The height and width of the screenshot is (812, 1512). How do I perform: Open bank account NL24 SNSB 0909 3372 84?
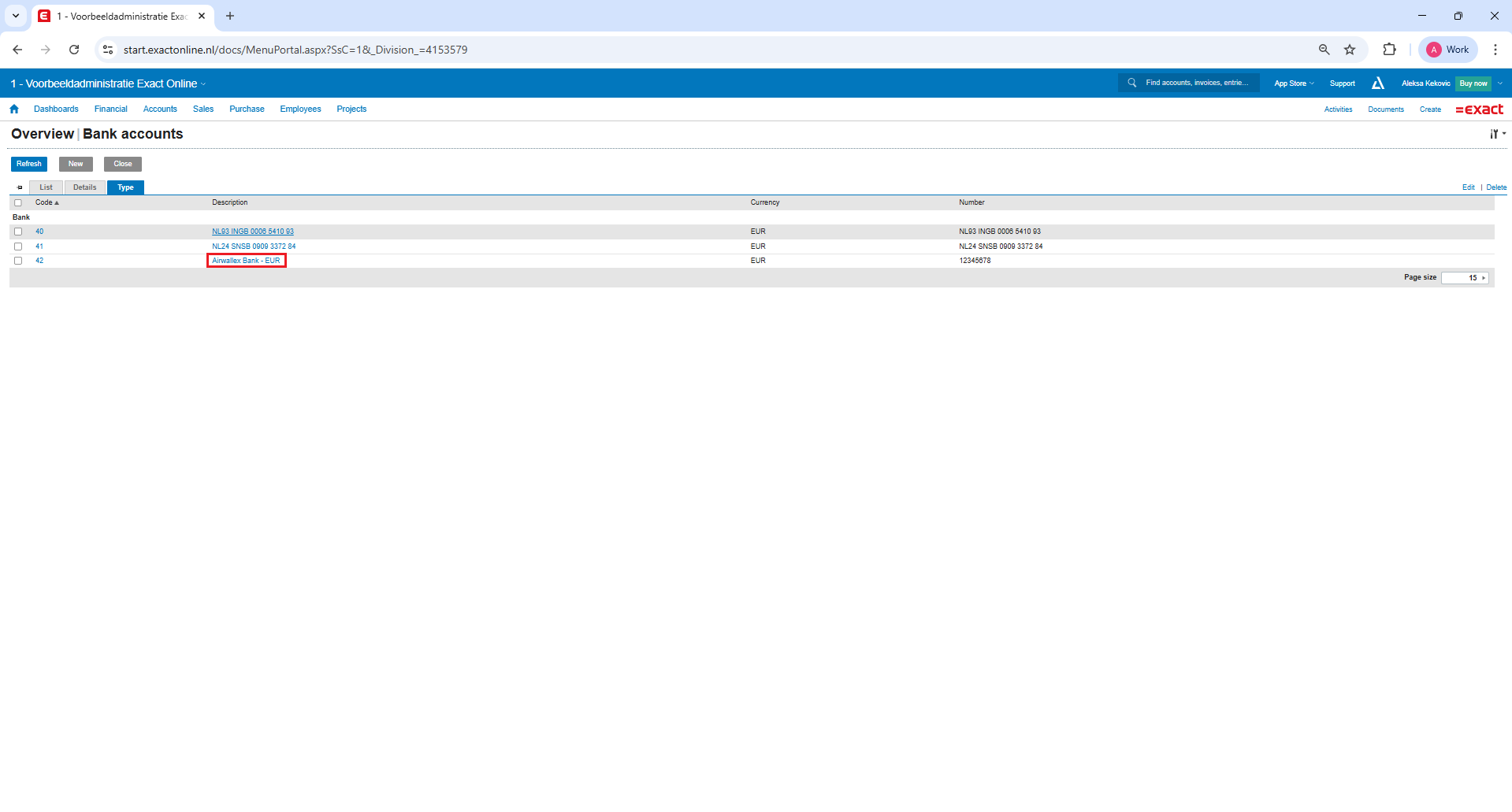click(x=254, y=247)
